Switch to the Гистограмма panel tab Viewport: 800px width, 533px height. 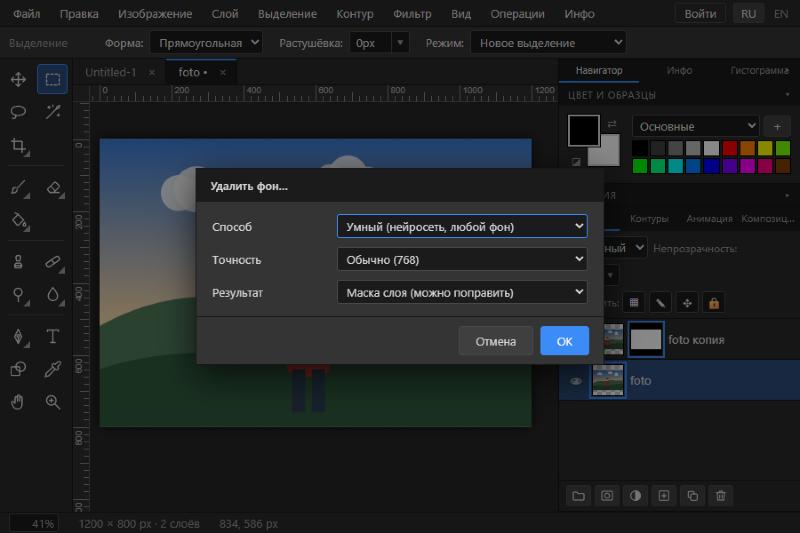pyautogui.click(x=759, y=70)
